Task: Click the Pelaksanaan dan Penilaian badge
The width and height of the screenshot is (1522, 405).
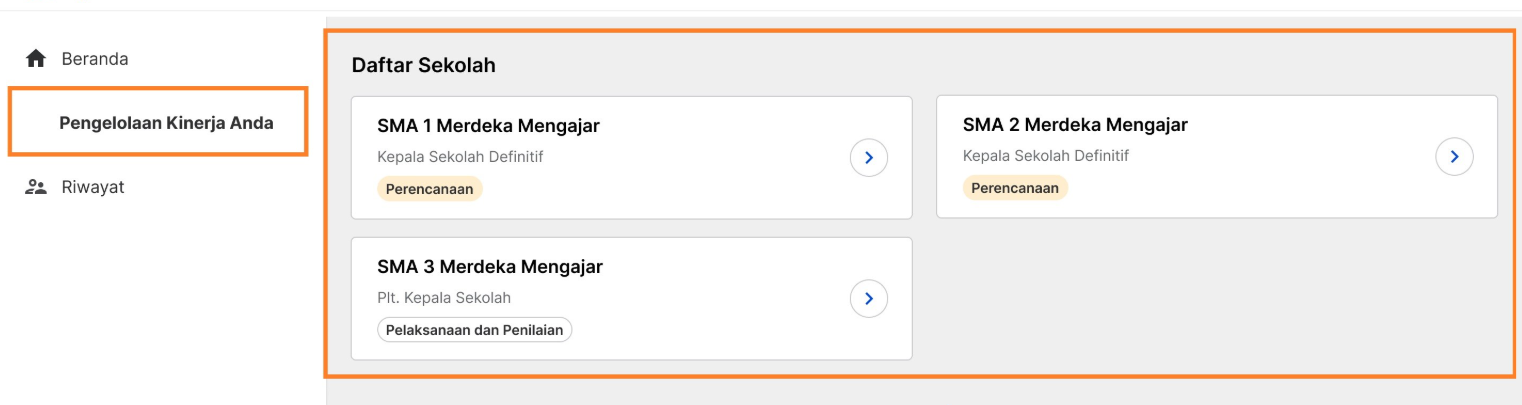Action: tap(475, 330)
